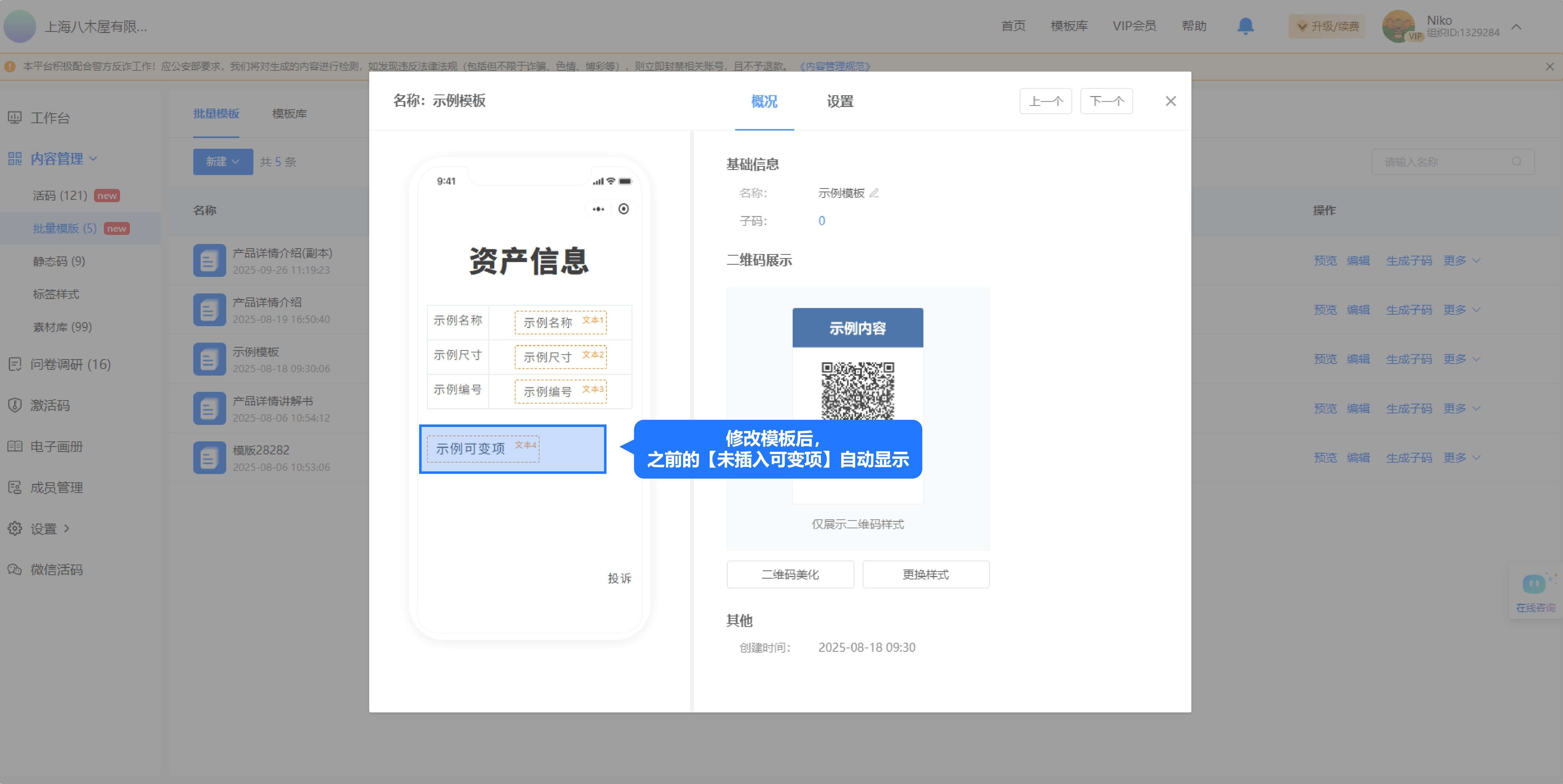The height and width of the screenshot is (784, 1563).
Task: Click the notification bell icon
Action: (x=1246, y=26)
